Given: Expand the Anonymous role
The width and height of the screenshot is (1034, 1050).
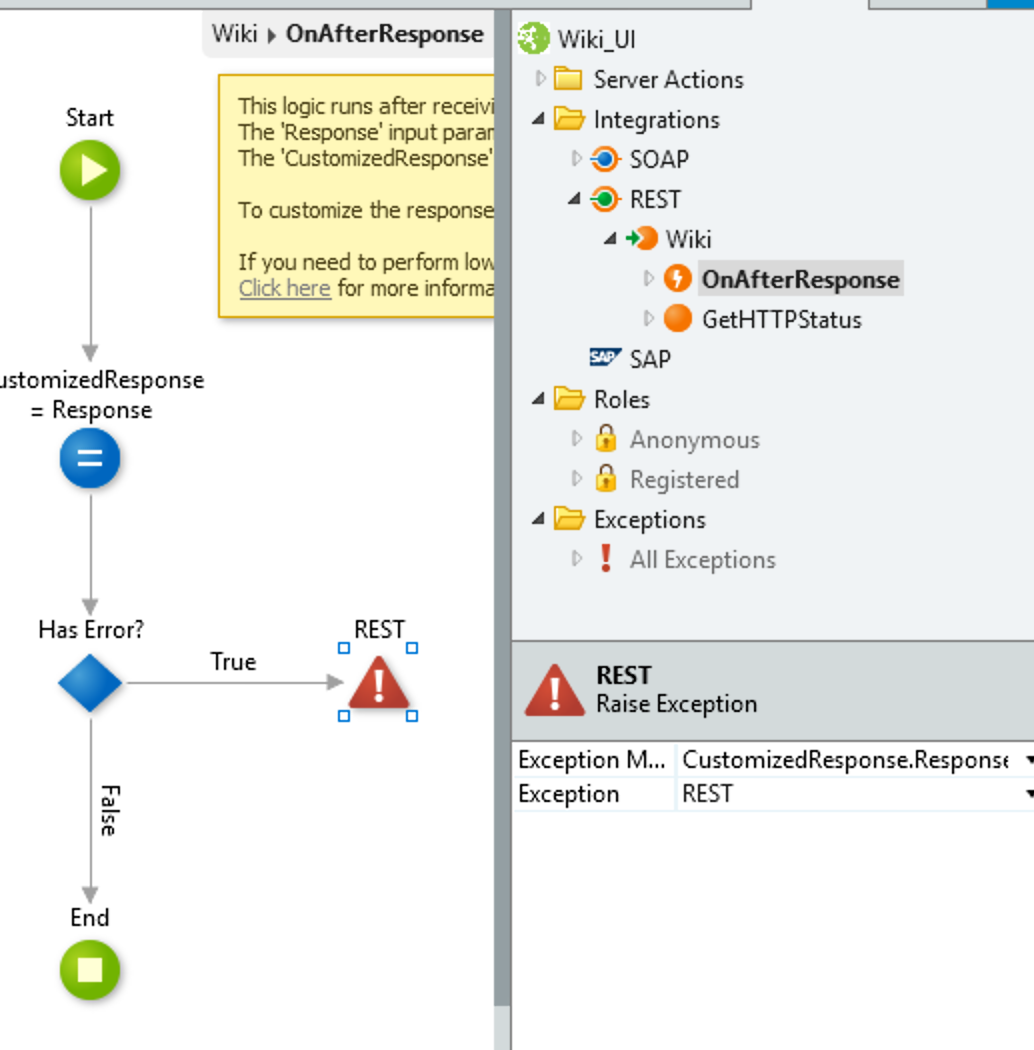Looking at the screenshot, I should click(576, 439).
